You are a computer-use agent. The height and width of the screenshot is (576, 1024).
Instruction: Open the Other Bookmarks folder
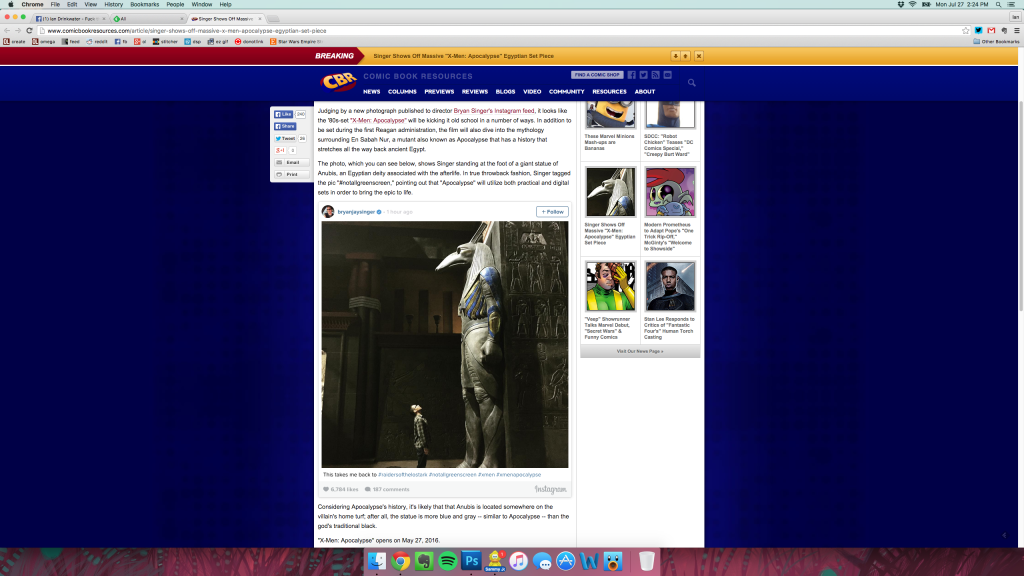pyautogui.click(x=996, y=41)
